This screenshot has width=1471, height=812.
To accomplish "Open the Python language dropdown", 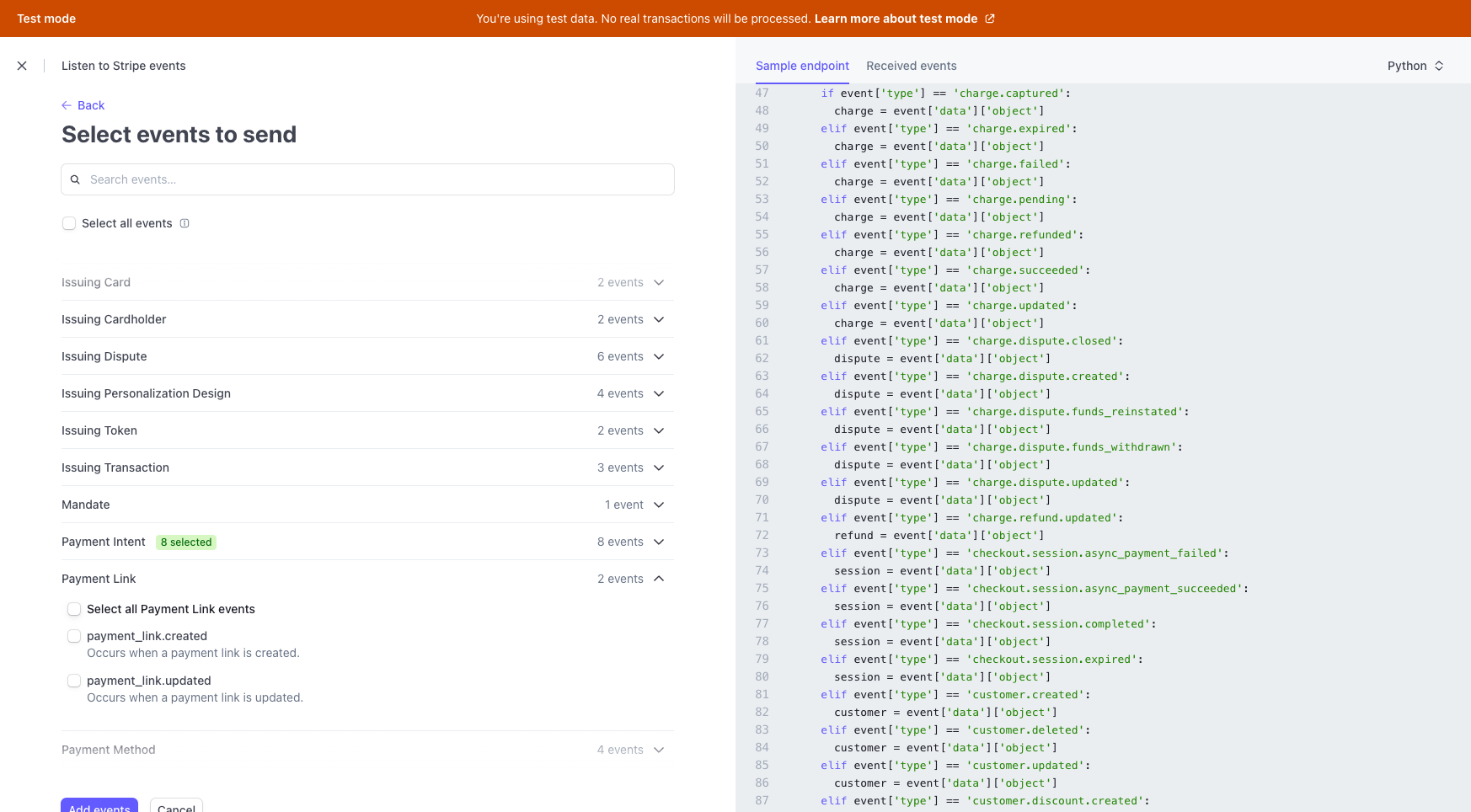I will (1415, 66).
